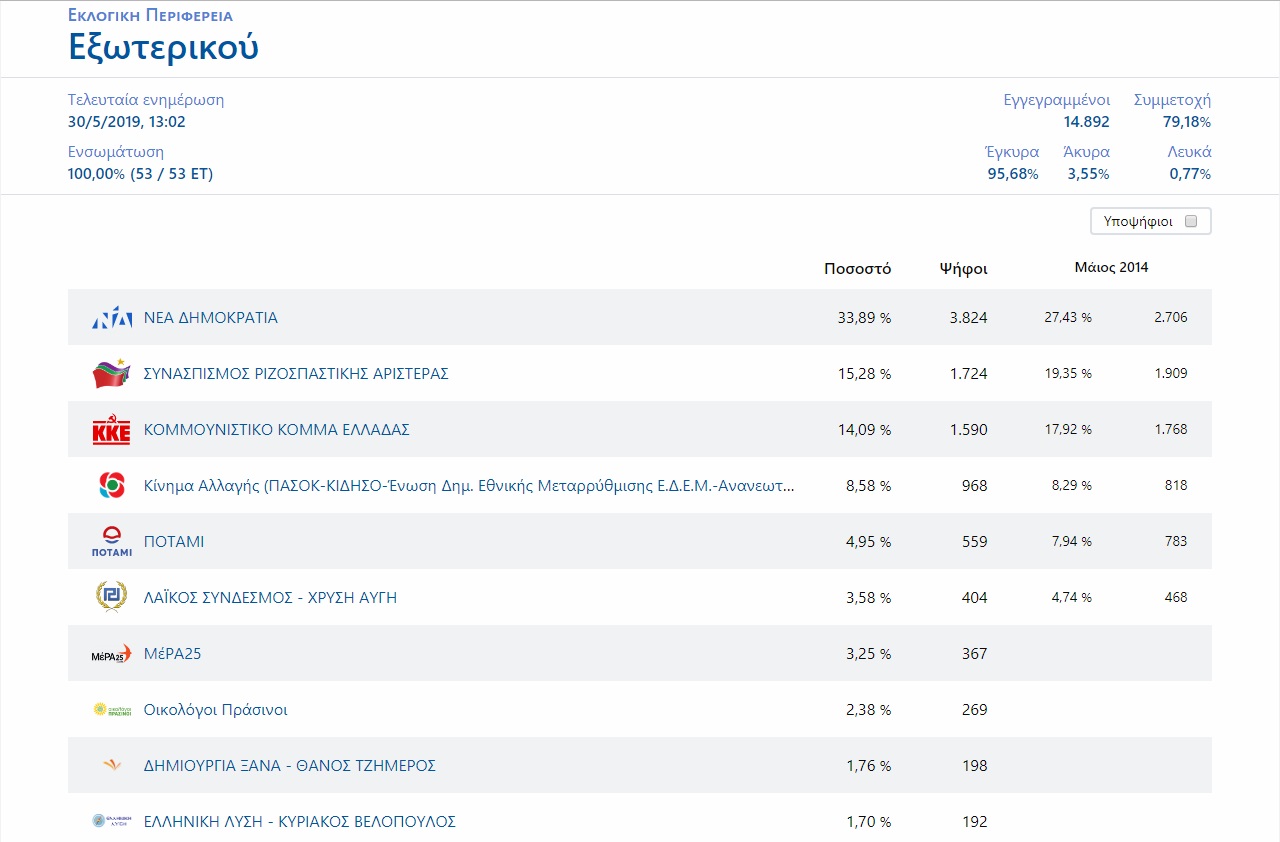
Task: Click the Κίνημα Αλλαγής party logo
Action: [111, 486]
